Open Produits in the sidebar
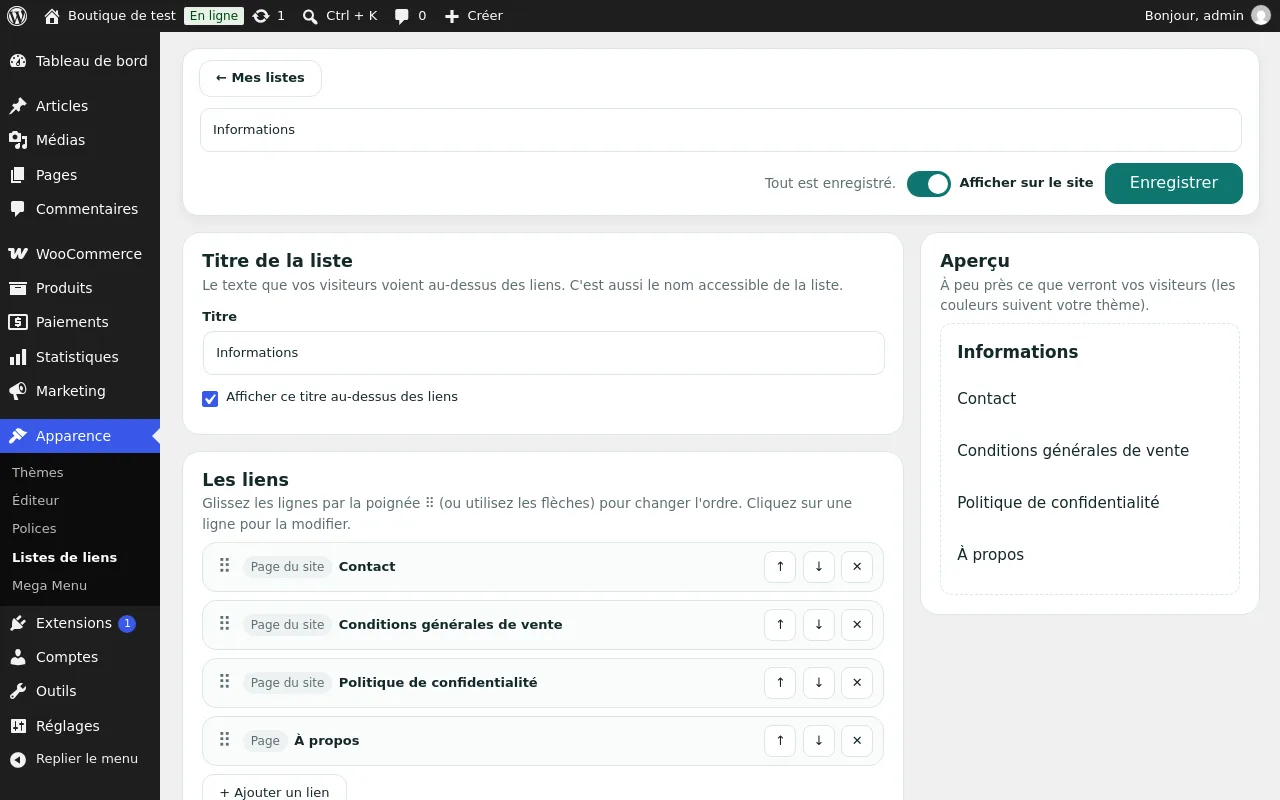 tap(80, 288)
